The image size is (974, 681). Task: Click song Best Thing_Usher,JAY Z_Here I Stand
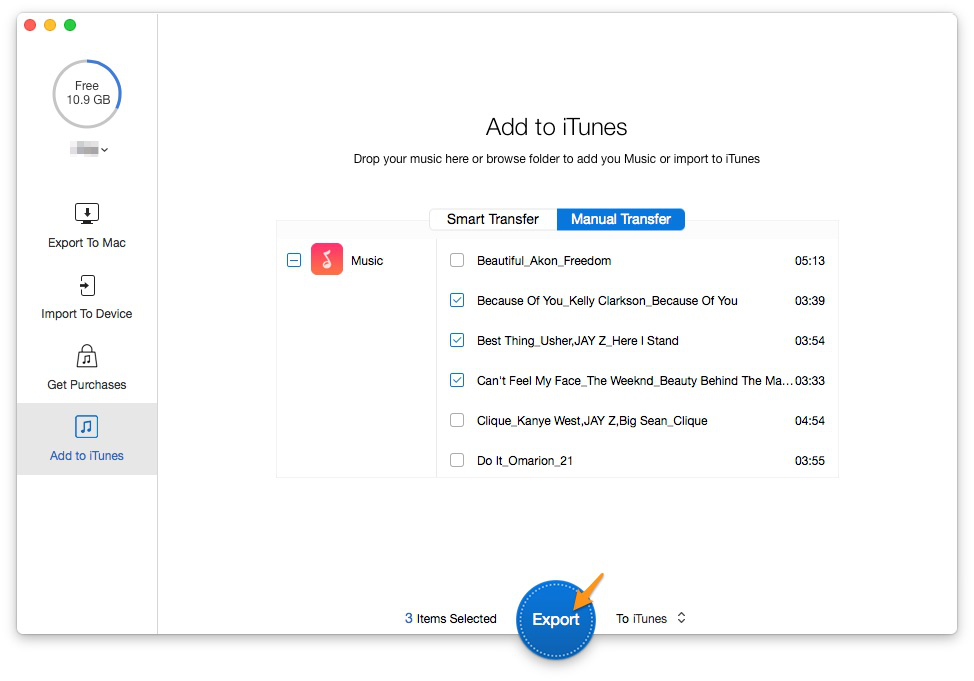click(578, 340)
